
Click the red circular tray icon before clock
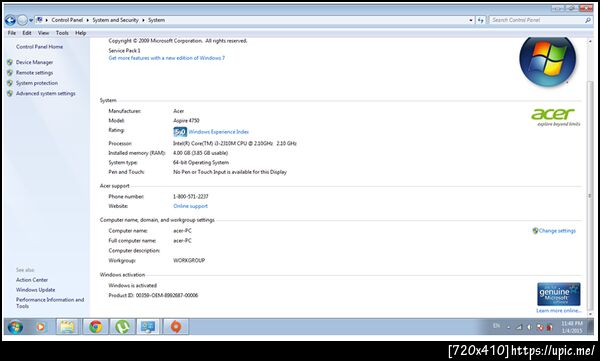click(x=549, y=327)
